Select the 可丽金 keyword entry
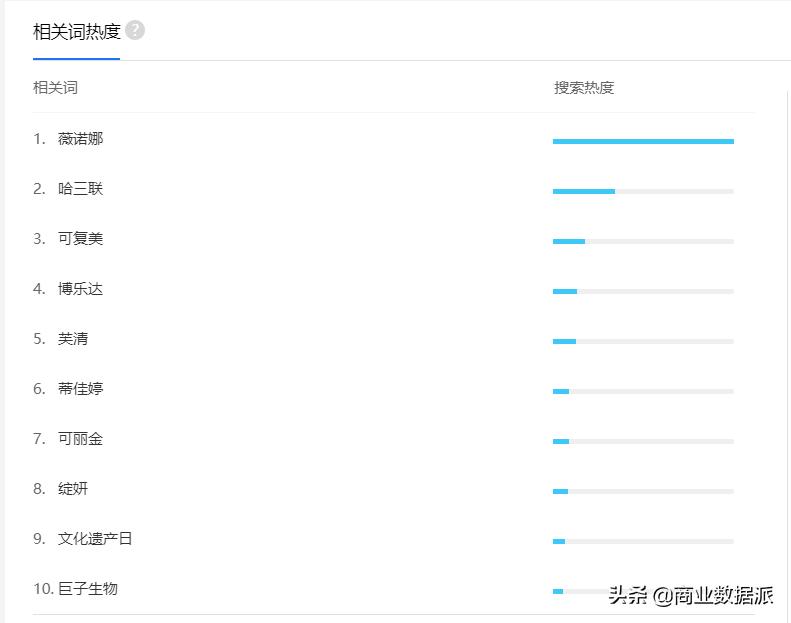 point(80,439)
